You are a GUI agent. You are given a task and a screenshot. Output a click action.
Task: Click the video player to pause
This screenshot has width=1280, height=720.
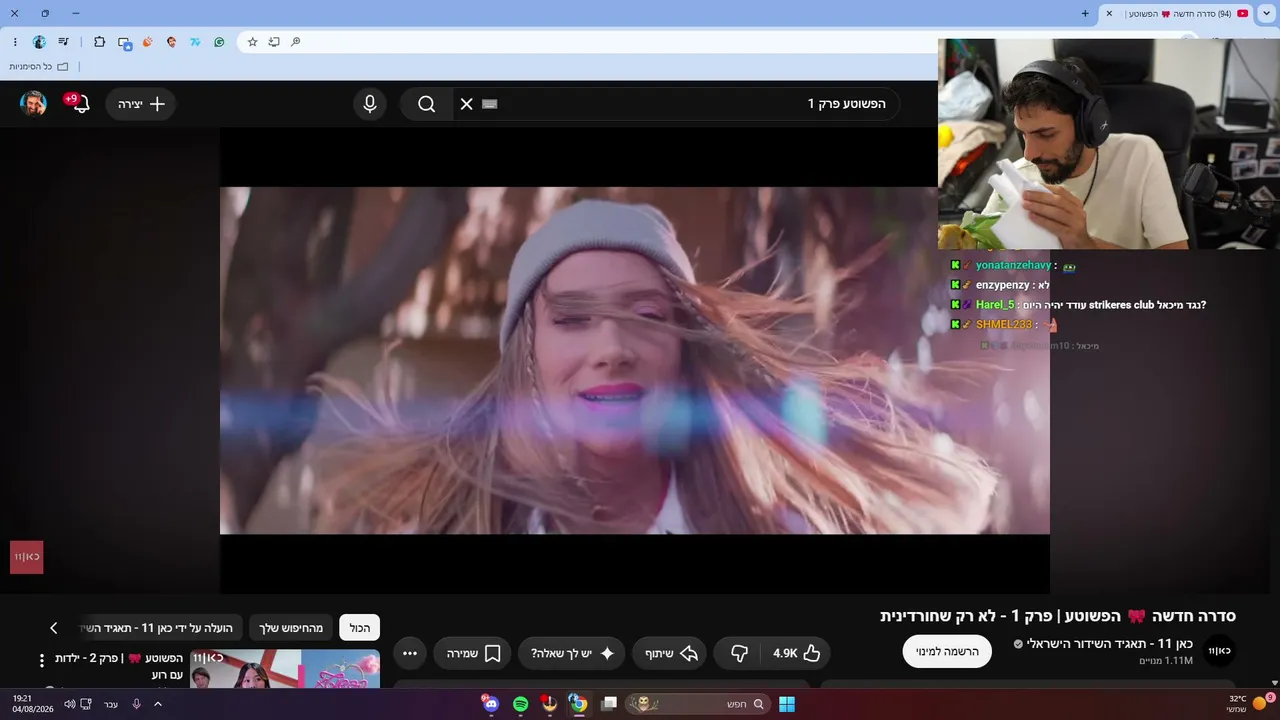coord(635,360)
